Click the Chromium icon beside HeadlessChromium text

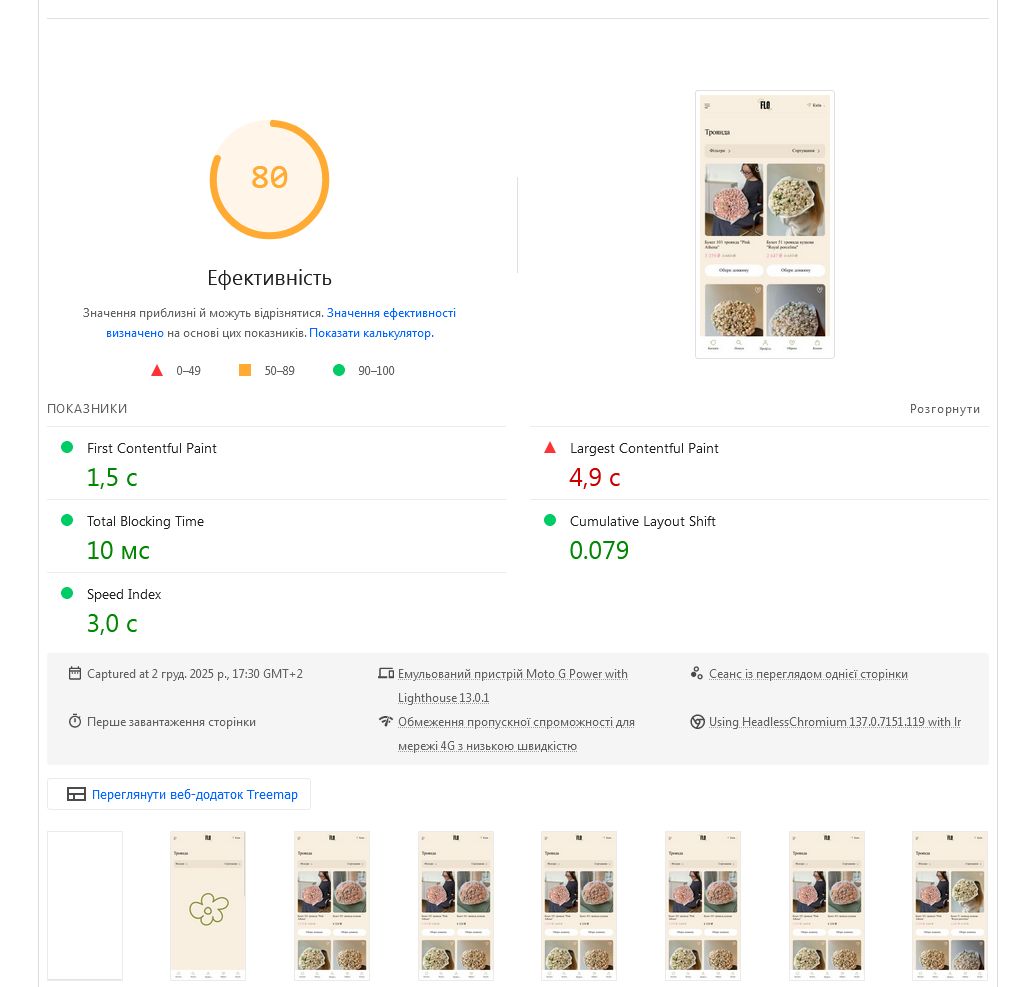(x=698, y=722)
